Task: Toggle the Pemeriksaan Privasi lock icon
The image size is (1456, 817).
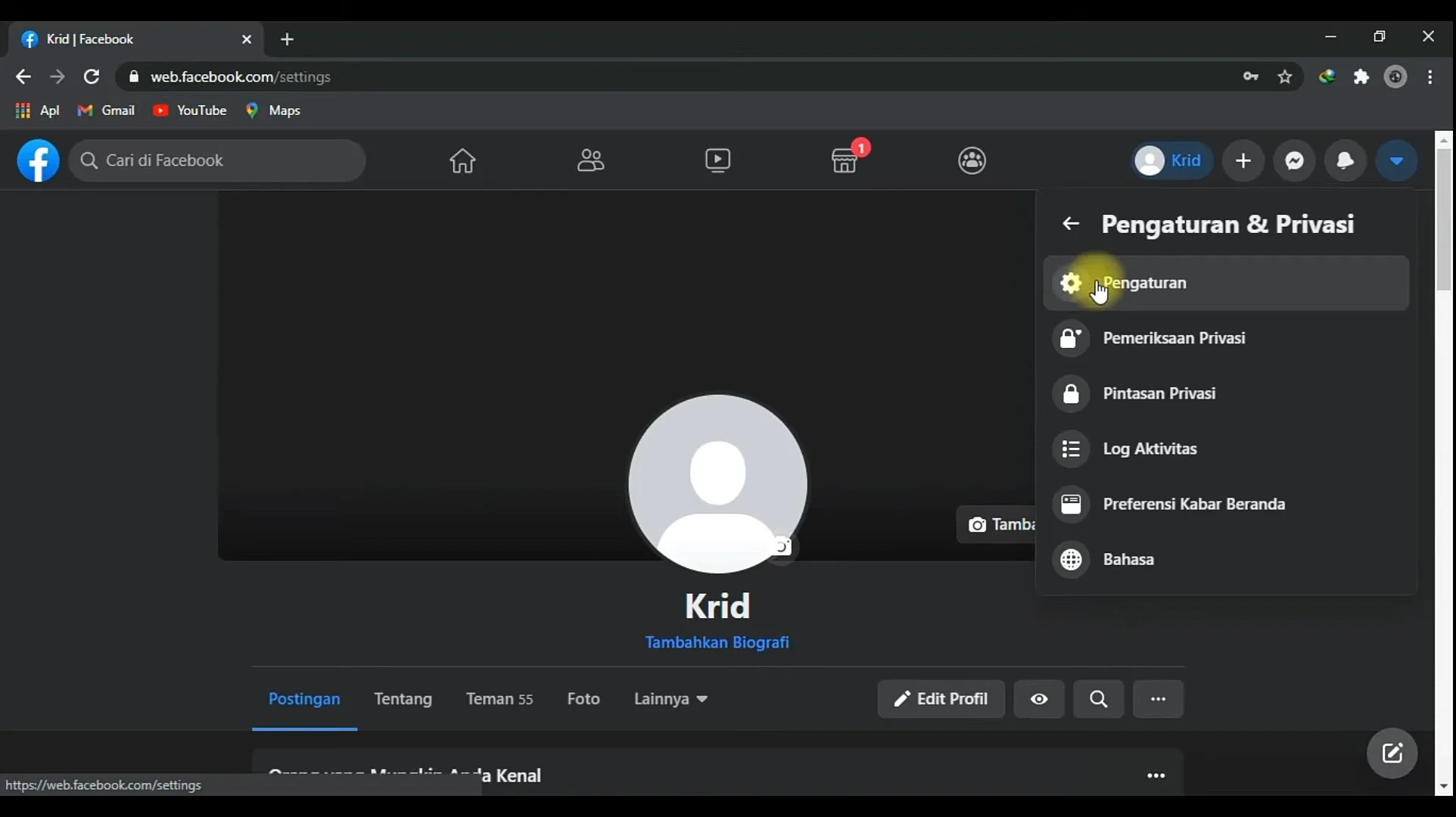Action: pos(1071,337)
